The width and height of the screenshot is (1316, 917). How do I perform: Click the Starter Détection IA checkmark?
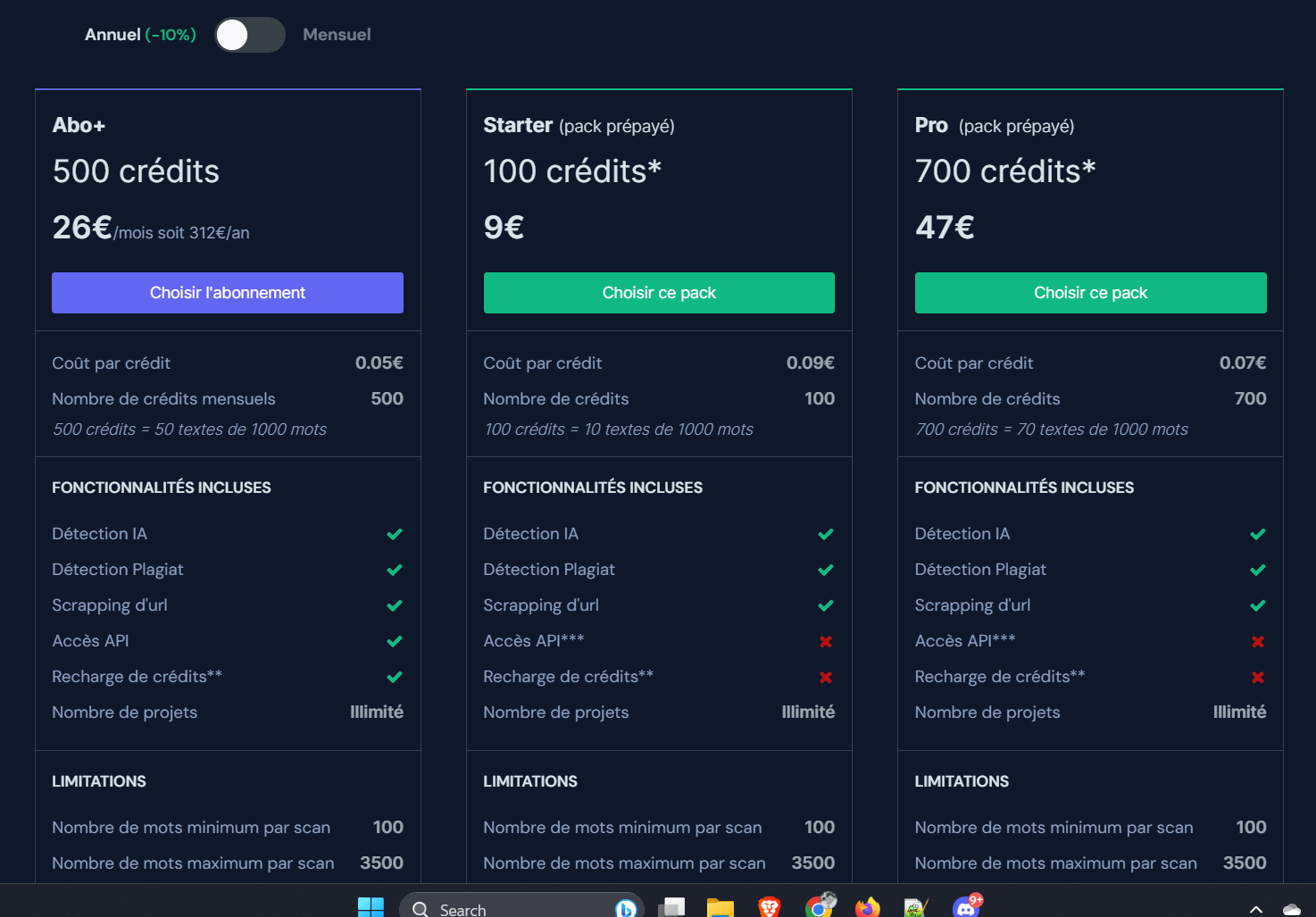(826, 534)
